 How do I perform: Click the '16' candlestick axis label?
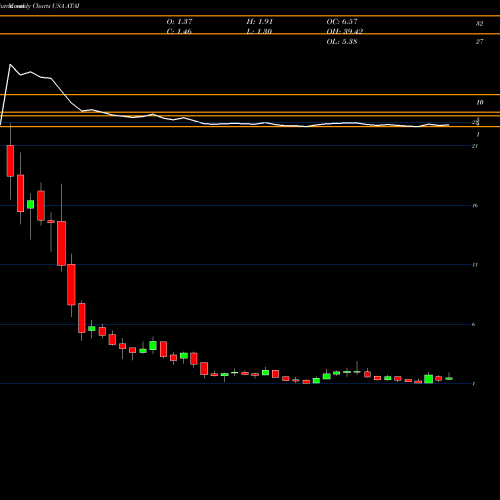tap(475, 205)
